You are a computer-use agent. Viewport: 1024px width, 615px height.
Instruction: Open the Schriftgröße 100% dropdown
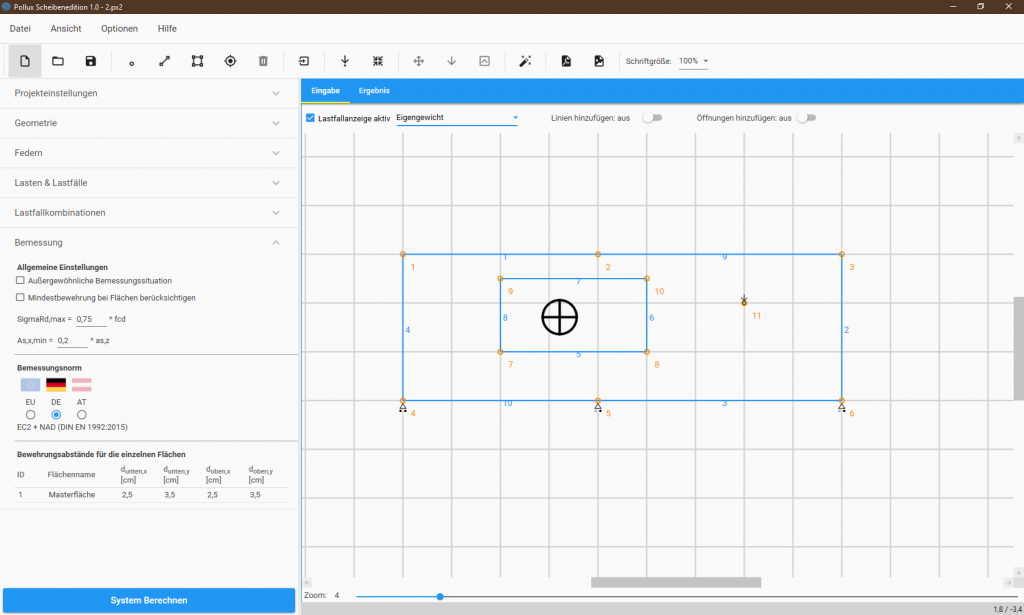(x=694, y=61)
